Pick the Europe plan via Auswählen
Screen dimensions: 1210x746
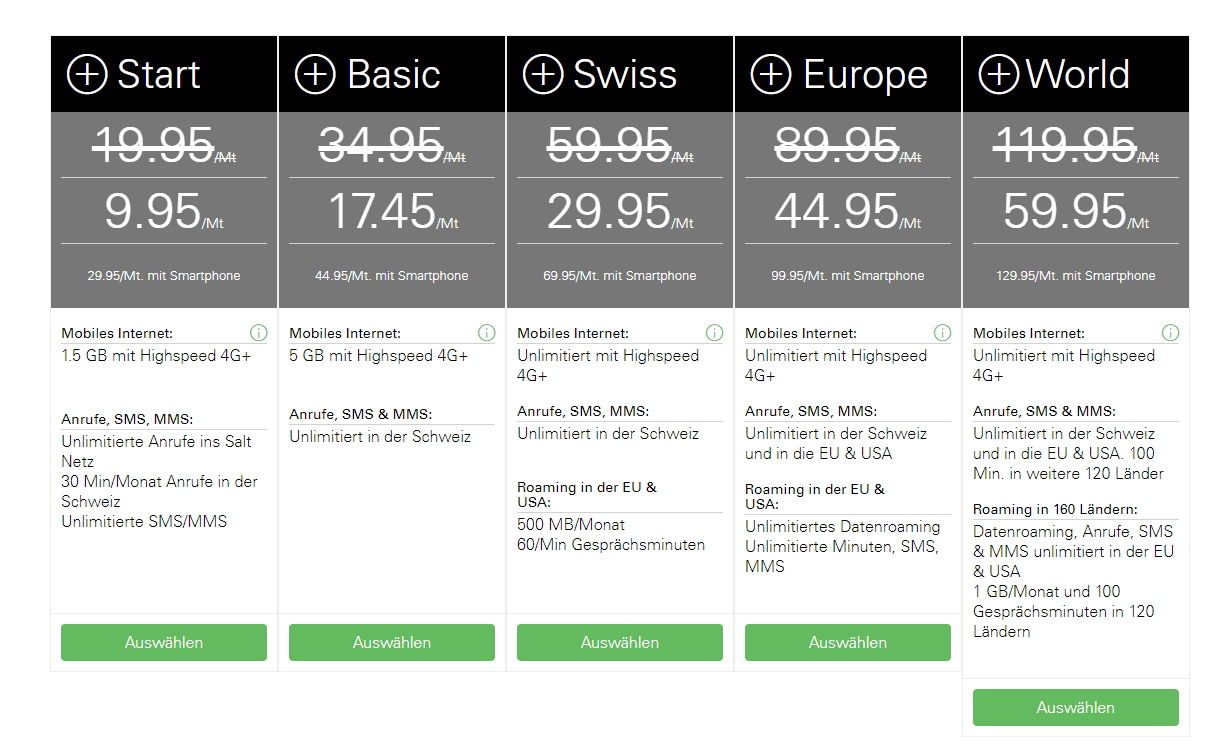pos(848,642)
